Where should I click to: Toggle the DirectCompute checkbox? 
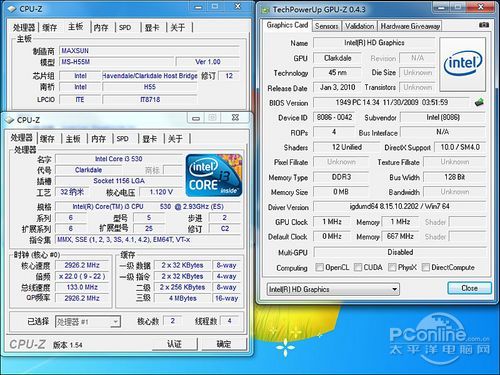pyautogui.click(x=425, y=267)
